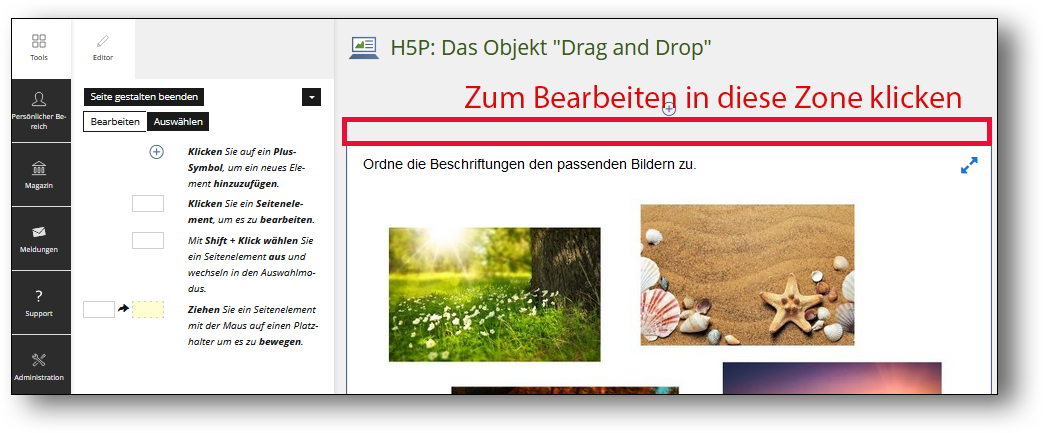The height and width of the screenshot is (433, 1043).
Task: Click the H5P fullscreen arrows icon
Action: coord(968,166)
